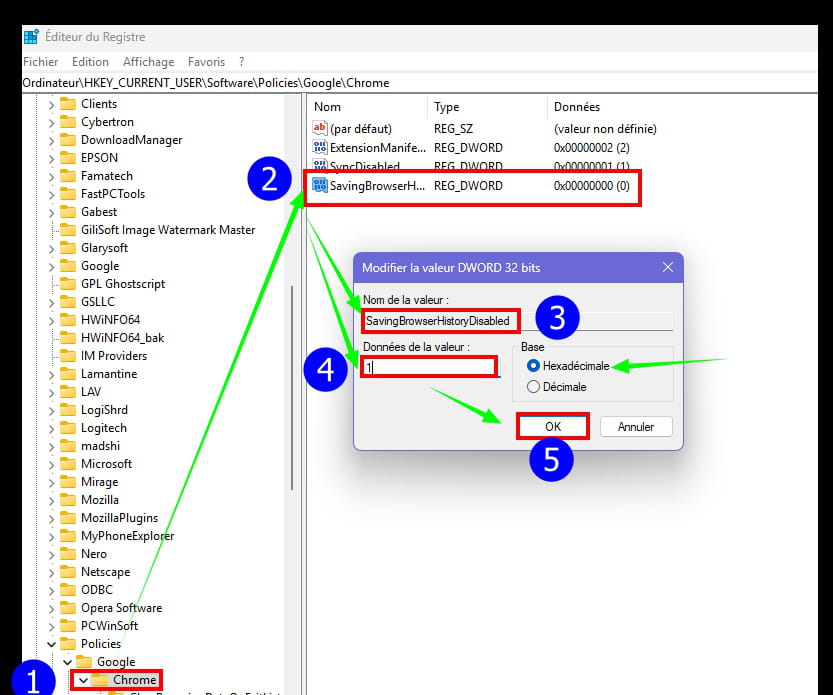Click the 0x00000002 (2) data cell
The image size is (833, 695).
591,147
